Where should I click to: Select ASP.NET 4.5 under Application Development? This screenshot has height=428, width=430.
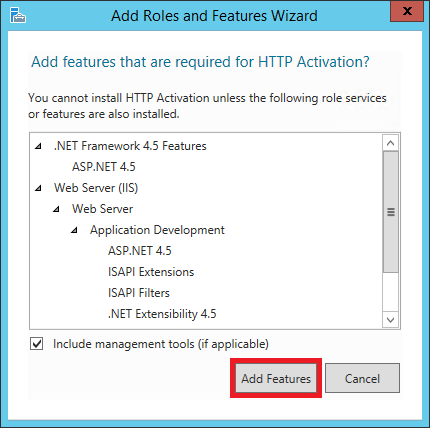coord(140,251)
